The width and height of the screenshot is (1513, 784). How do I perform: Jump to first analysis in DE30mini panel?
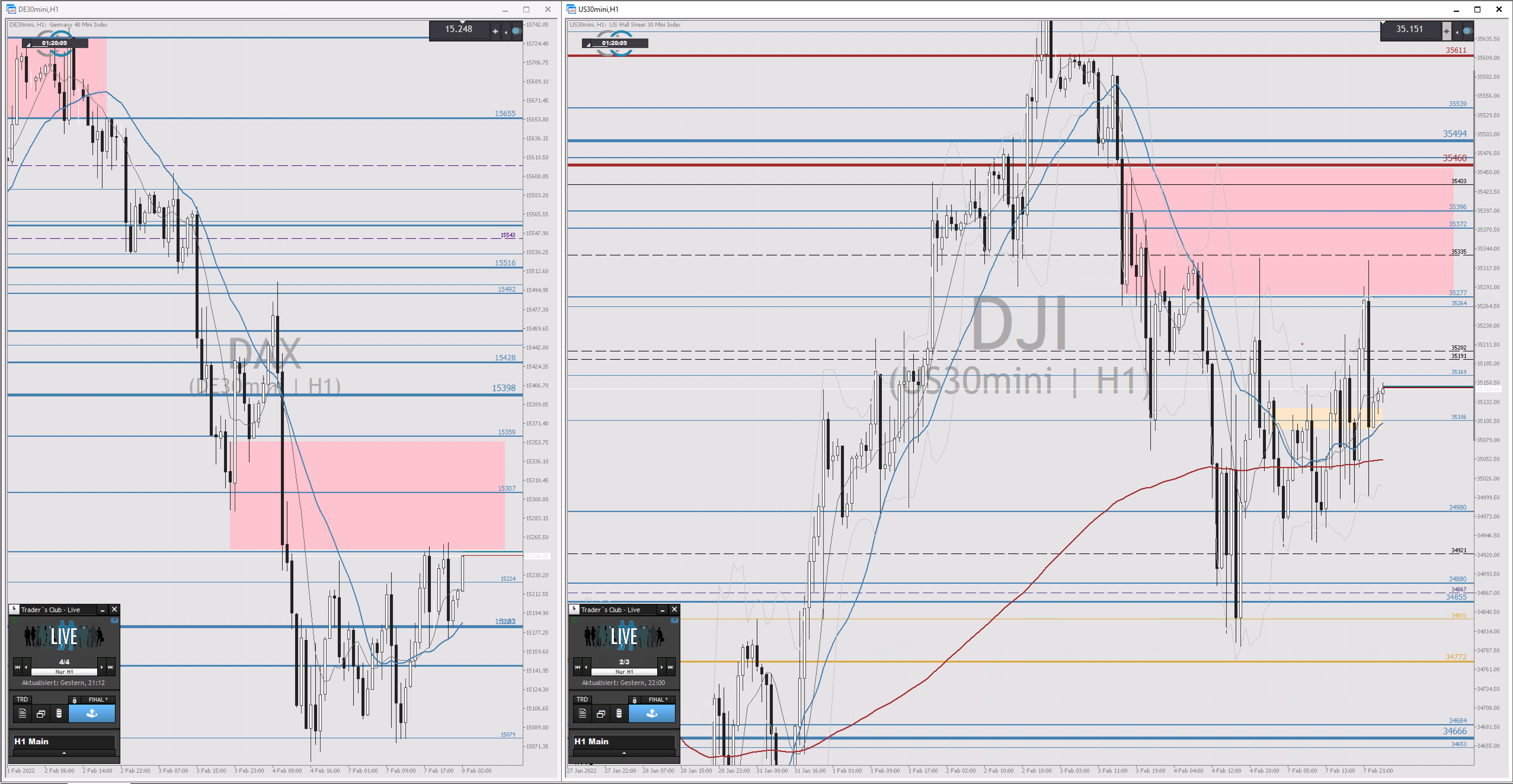pos(17,667)
